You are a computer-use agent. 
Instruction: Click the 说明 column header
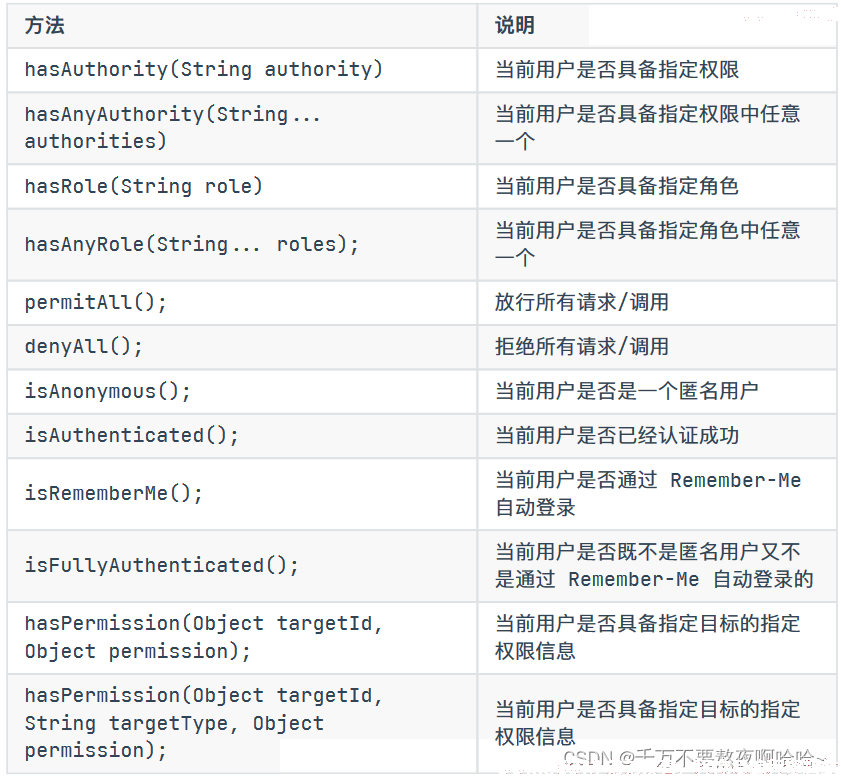tap(514, 25)
